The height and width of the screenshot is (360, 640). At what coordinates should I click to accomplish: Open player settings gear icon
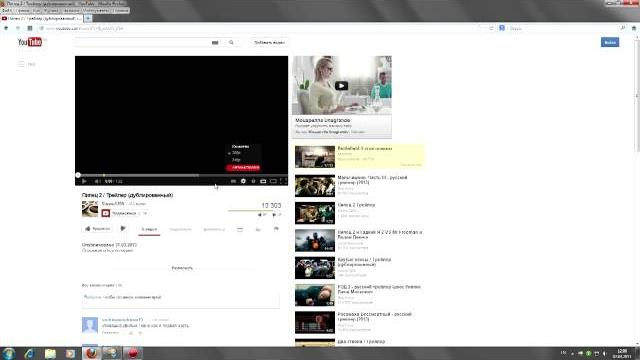click(x=243, y=181)
